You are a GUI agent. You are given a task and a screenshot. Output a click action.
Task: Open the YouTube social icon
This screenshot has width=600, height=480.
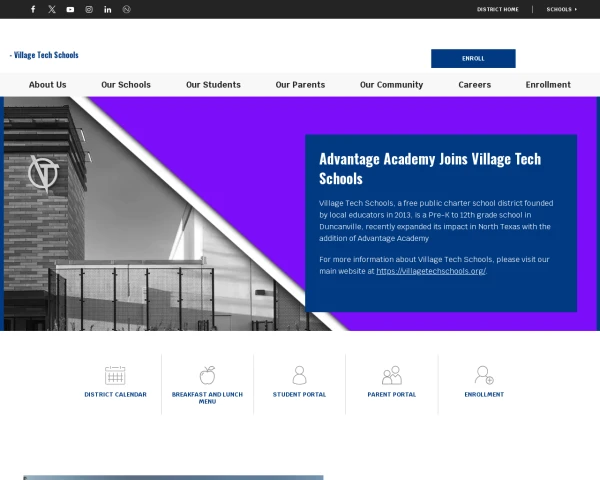[x=70, y=9]
